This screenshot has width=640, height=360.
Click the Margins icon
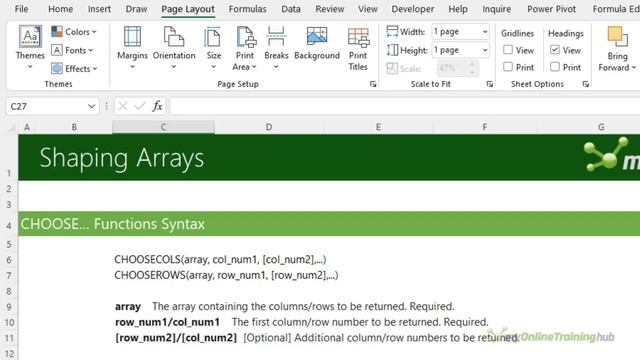pos(132,36)
